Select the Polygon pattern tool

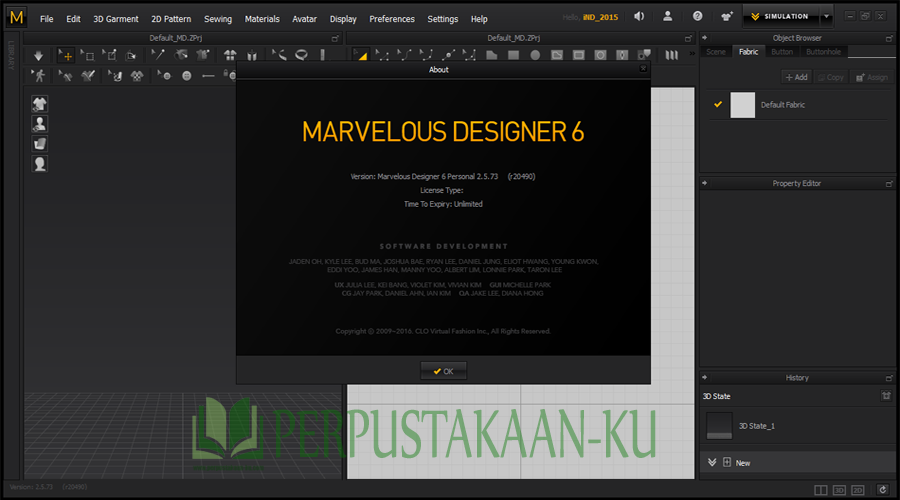tap(492, 55)
